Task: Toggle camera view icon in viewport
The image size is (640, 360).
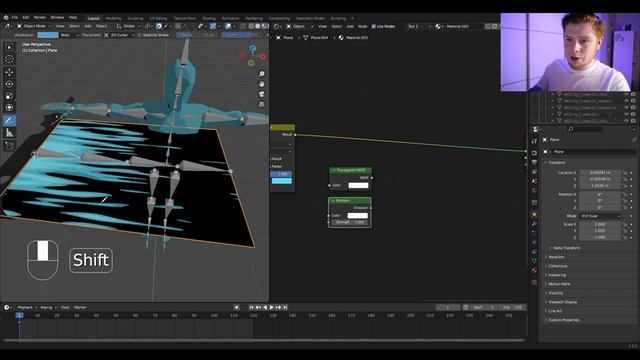Action: [262, 94]
